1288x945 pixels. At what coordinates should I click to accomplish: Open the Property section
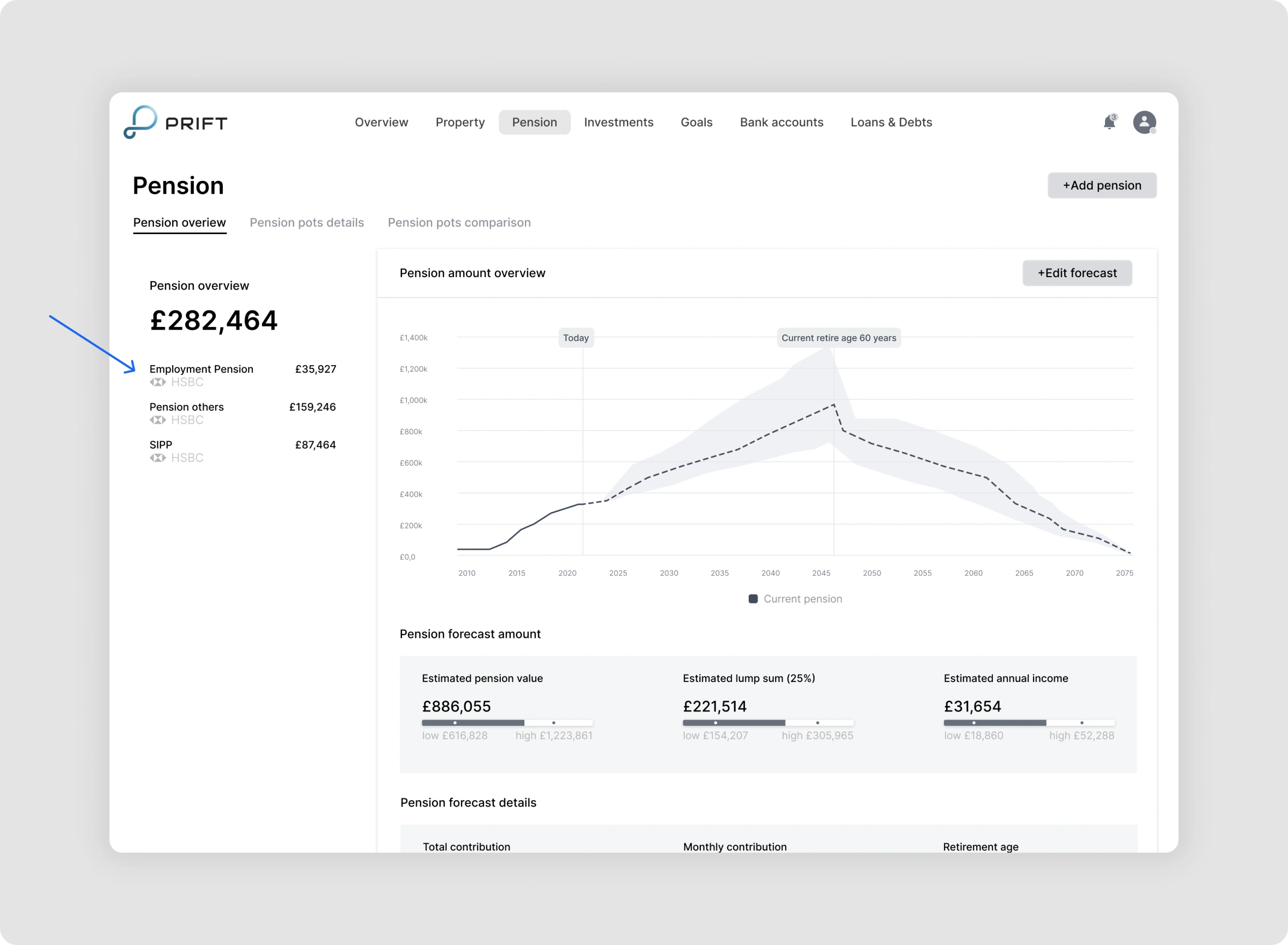459,122
